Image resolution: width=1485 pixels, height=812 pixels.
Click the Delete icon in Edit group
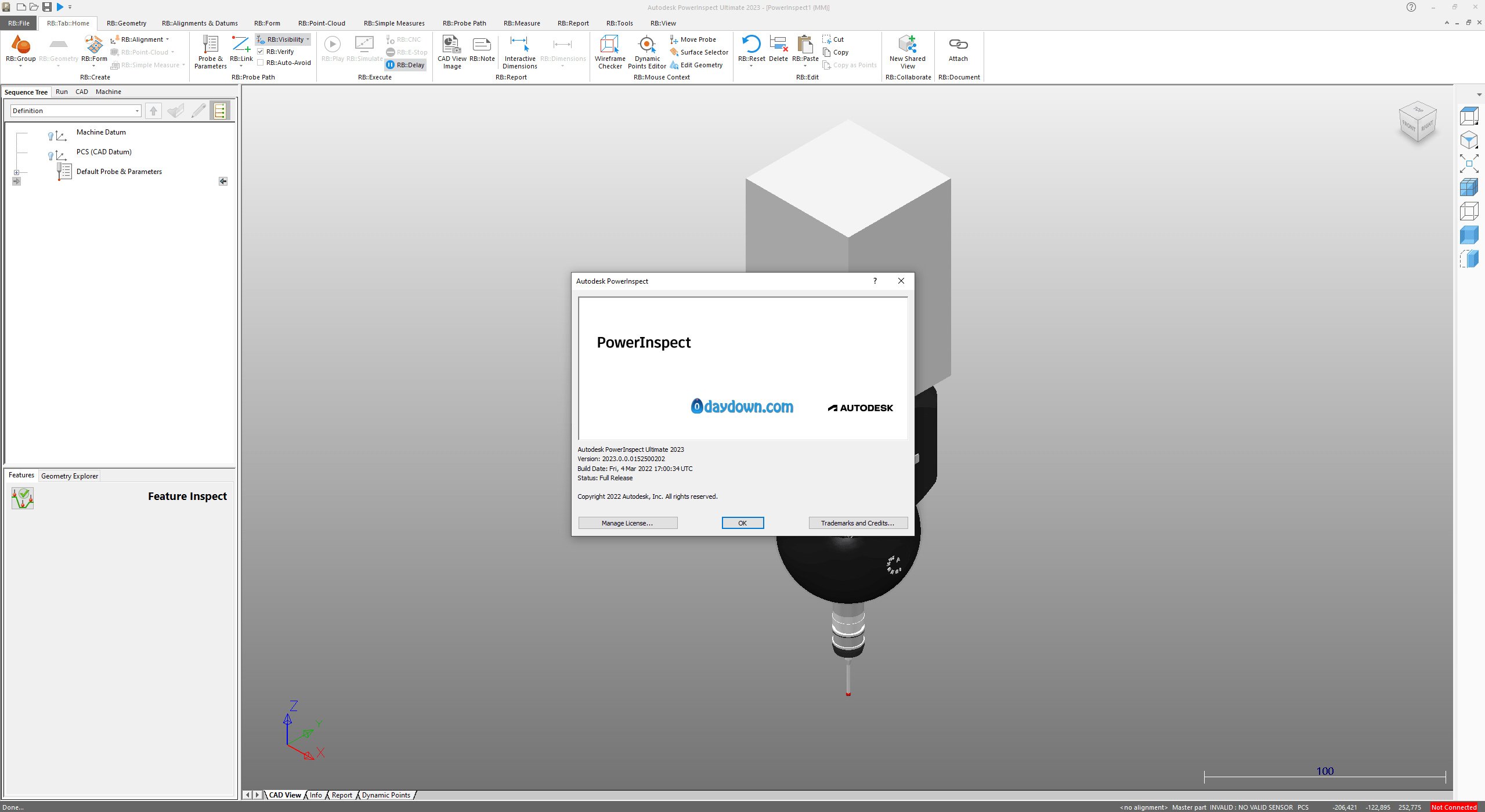[x=778, y=44]
